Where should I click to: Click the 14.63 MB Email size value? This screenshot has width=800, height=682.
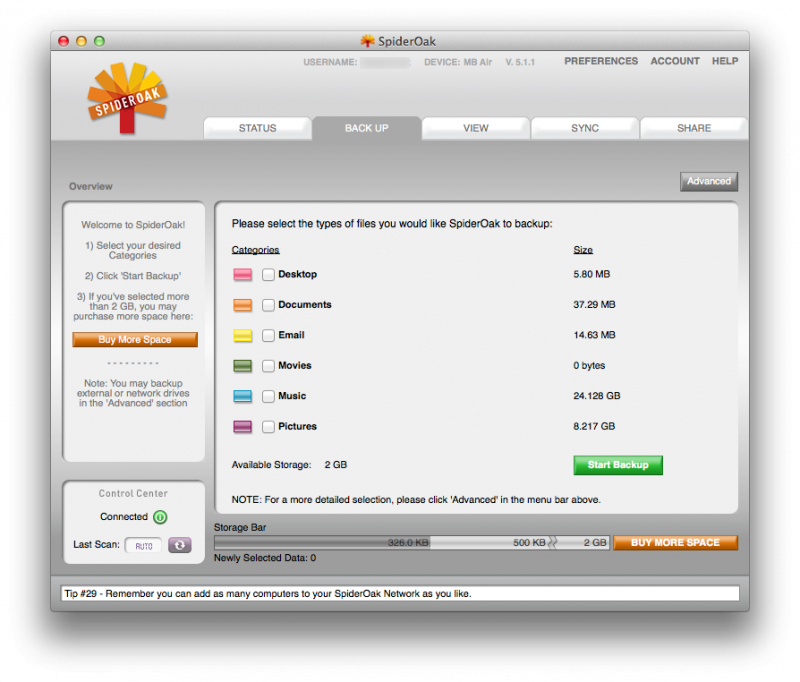[594, 335]
